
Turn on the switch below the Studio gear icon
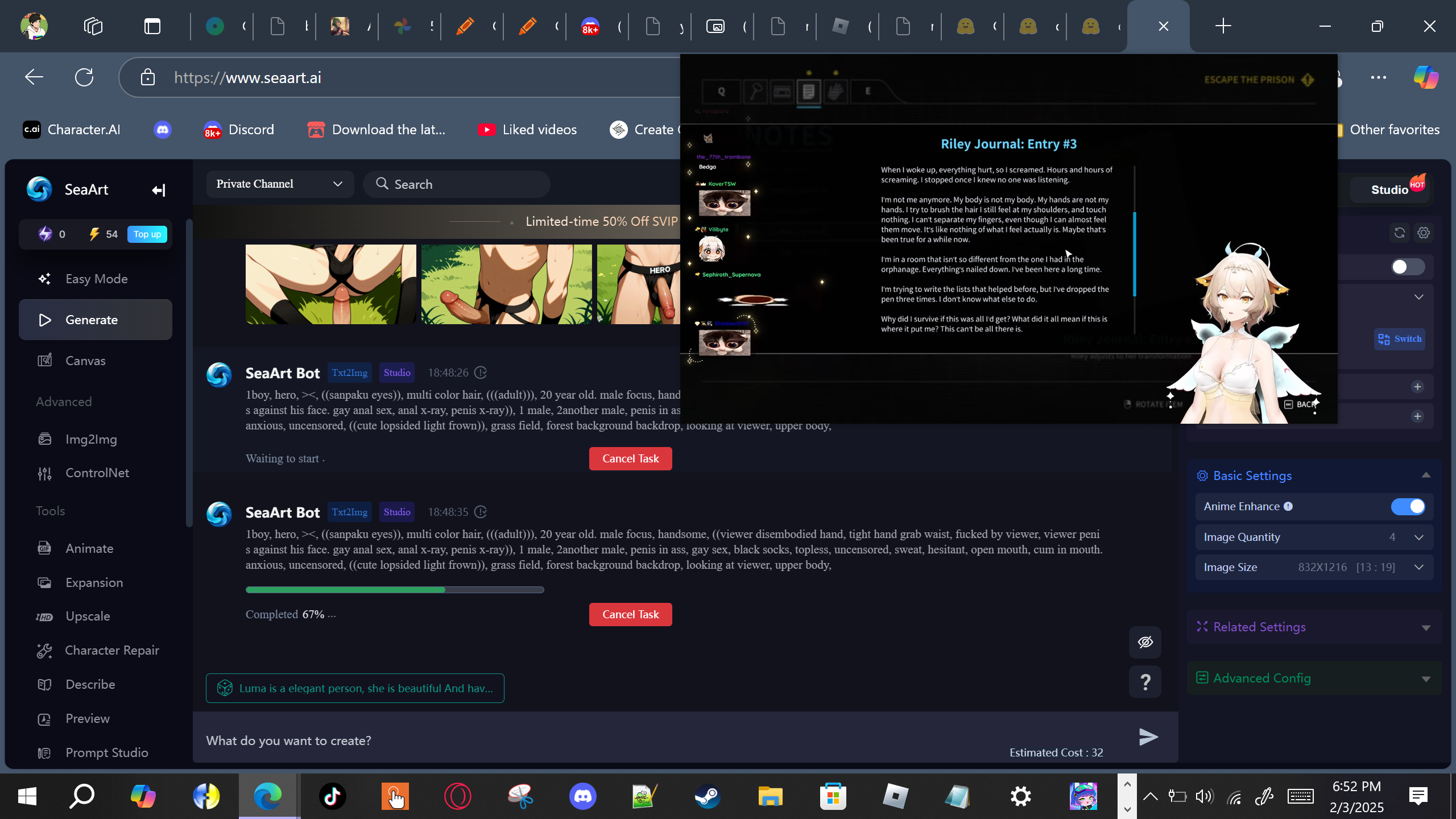point(1408,267)
